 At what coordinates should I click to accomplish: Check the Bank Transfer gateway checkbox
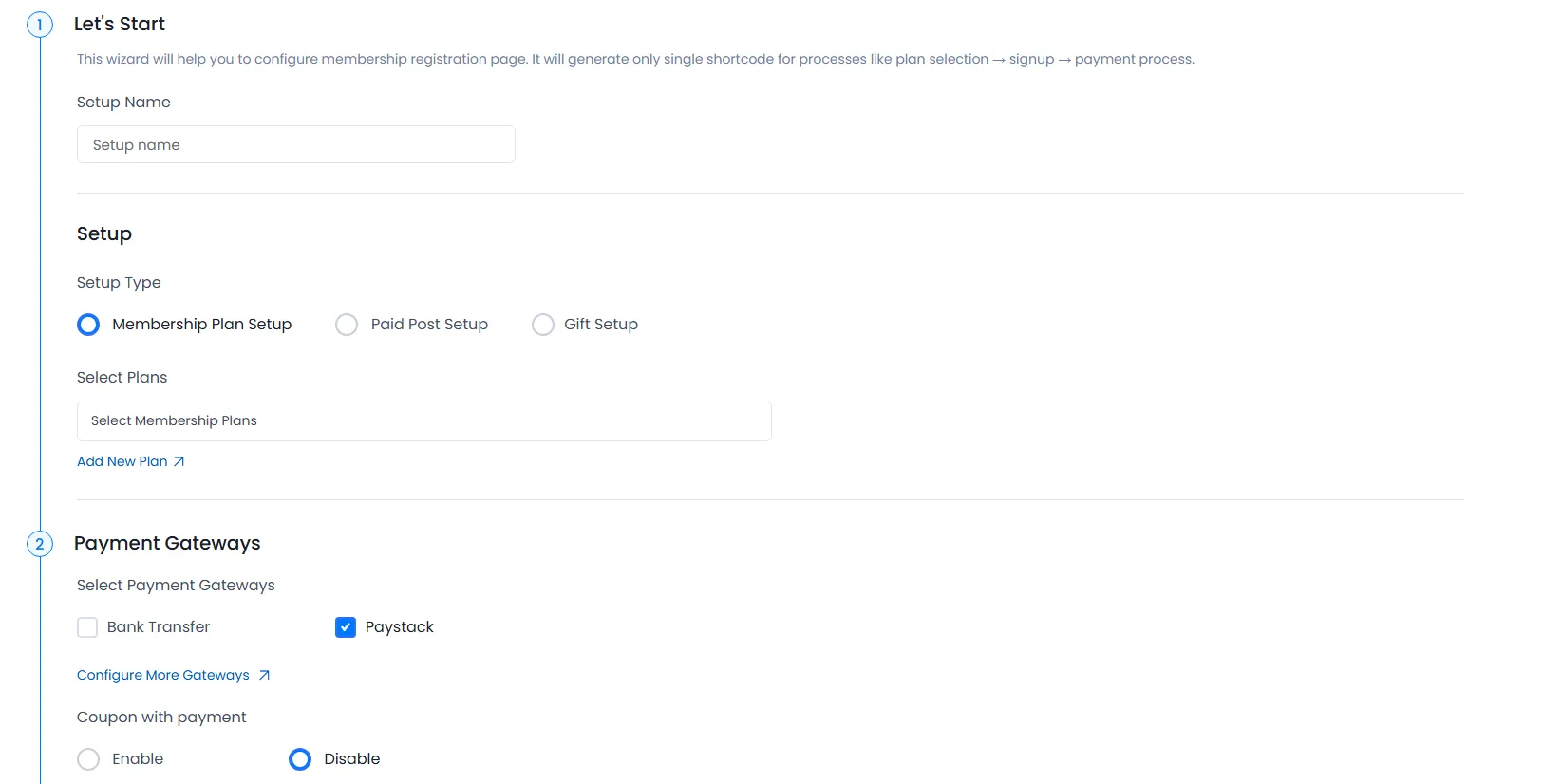click(x=87, y=626)
